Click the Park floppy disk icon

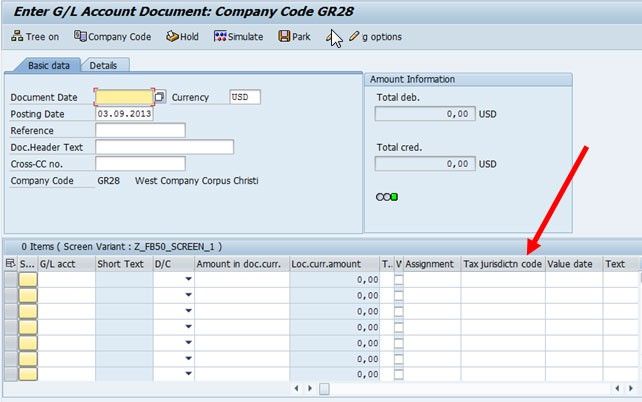tap(284, 36)
